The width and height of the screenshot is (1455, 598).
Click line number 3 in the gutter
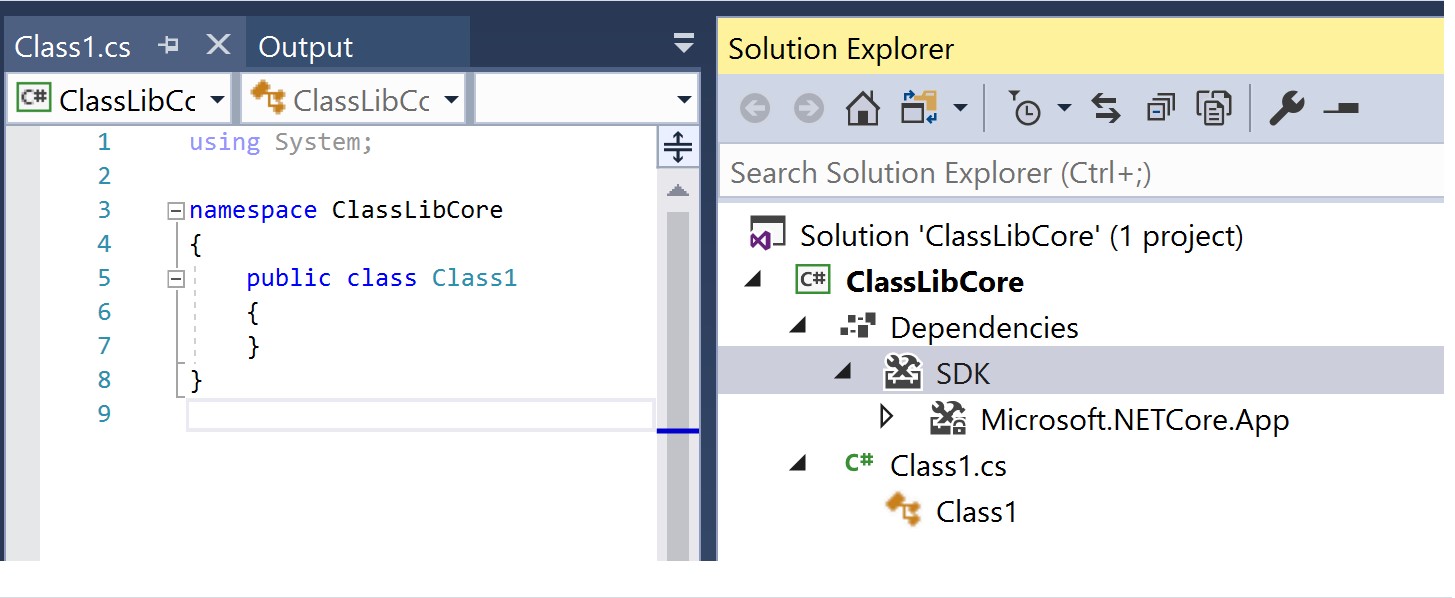point(105,210)
